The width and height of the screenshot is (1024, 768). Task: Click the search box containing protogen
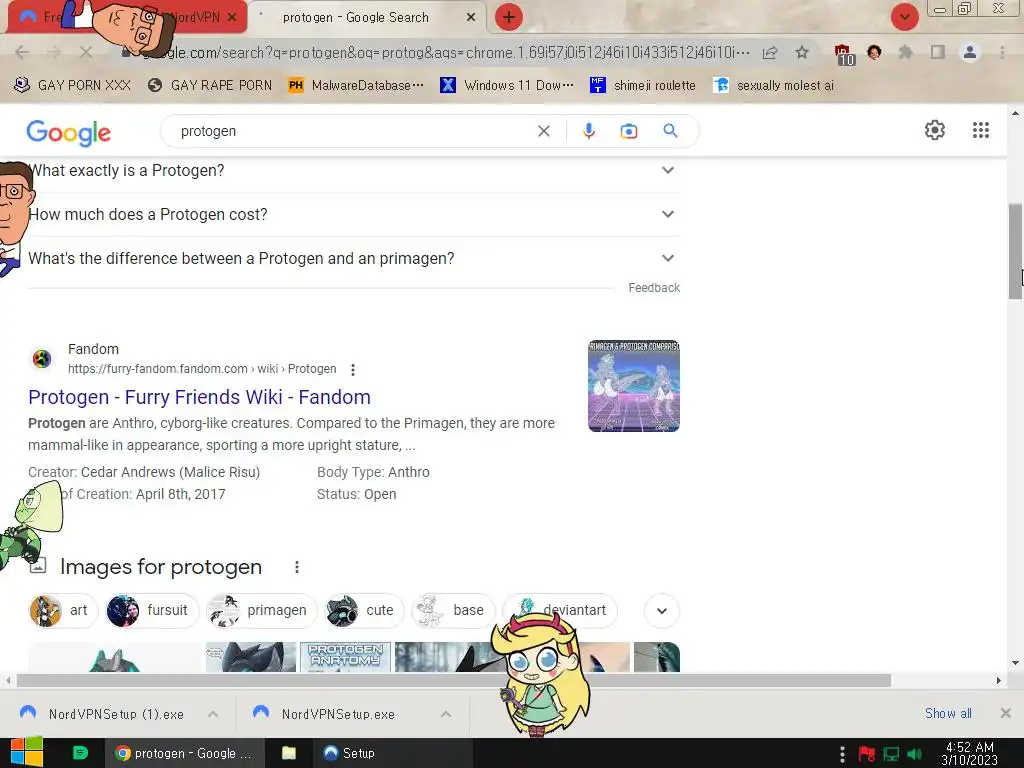click(x=353, y=131)
